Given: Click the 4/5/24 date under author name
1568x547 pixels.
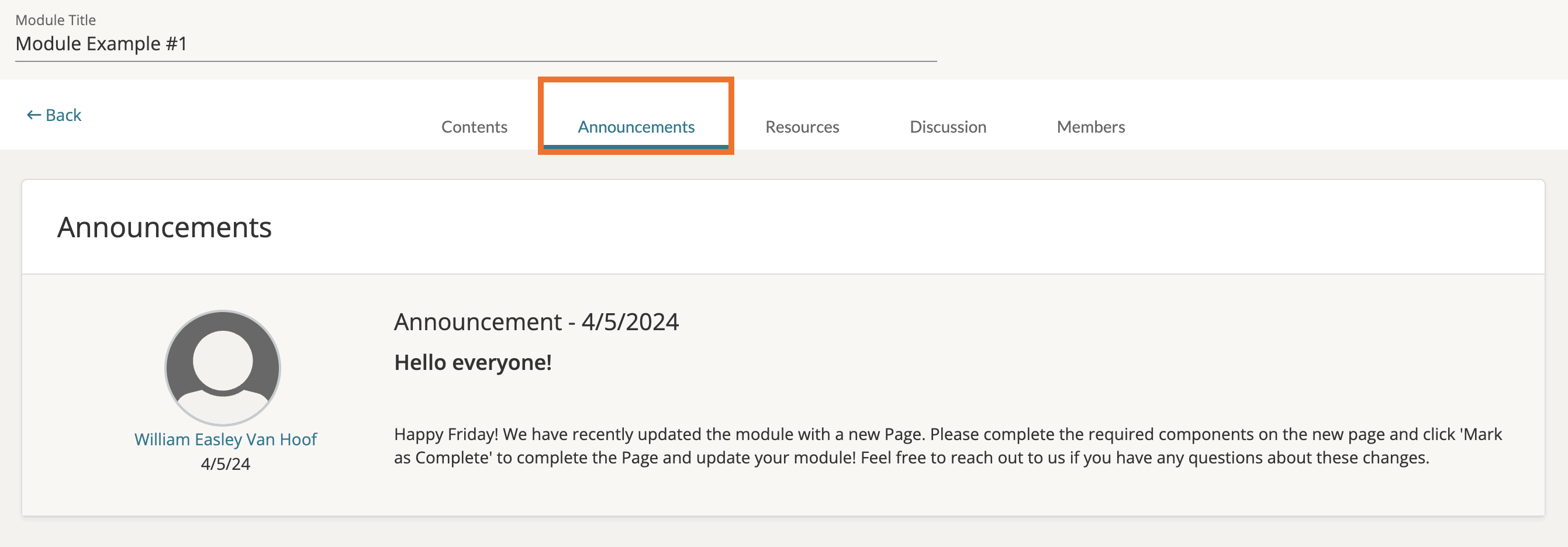Looking at the screenshot, I should click(x=225, y=463).
